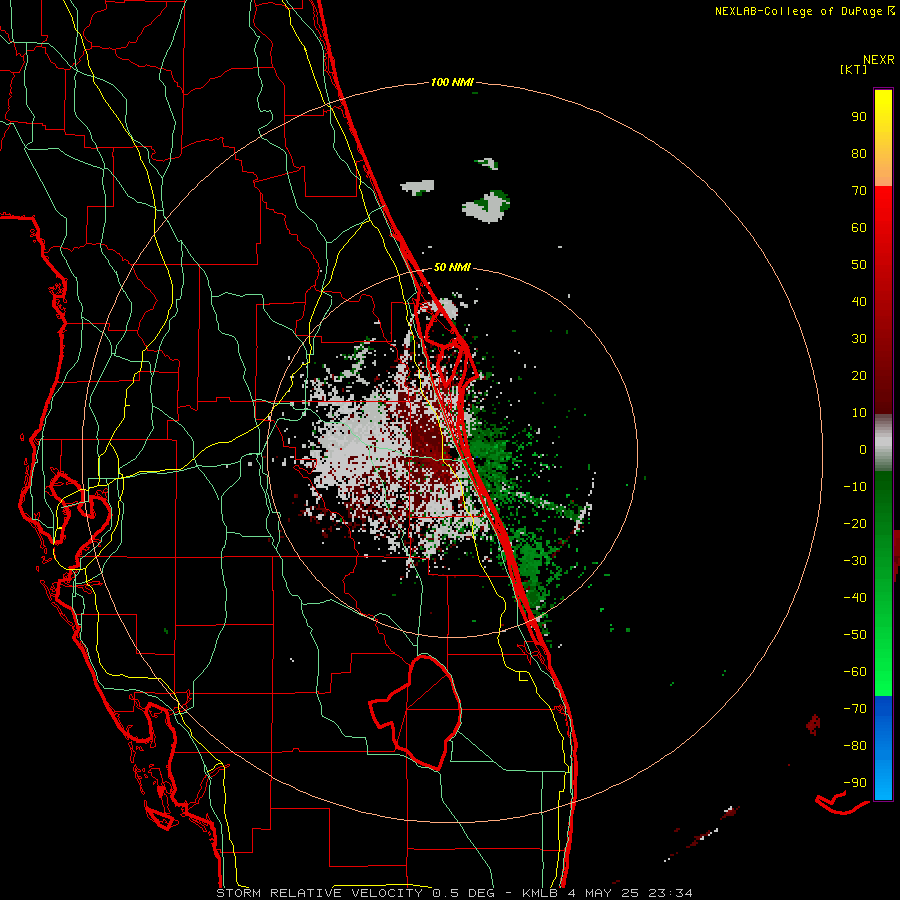Click the '100 NMI' range ring label
This screenshot has height=900, width=900.
(x=452, y=83)
